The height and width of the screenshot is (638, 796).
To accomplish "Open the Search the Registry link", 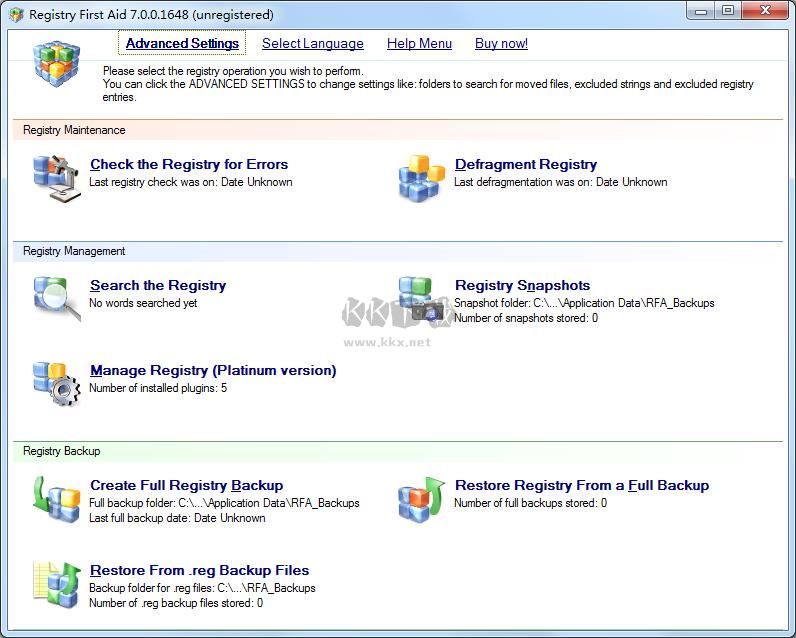I will point(158,285).
